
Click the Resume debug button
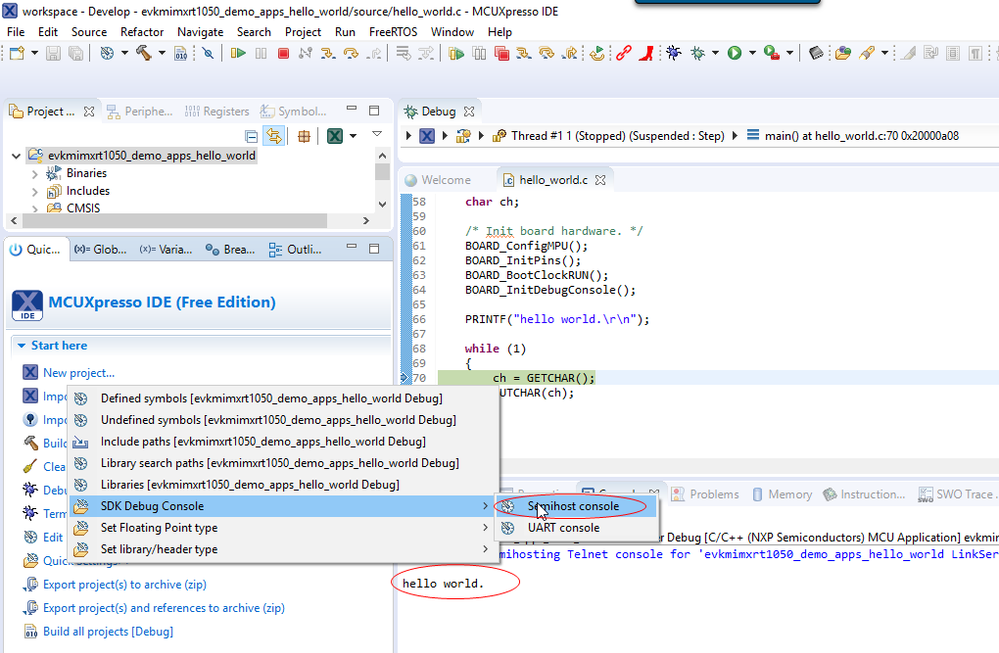click(238, 54)
